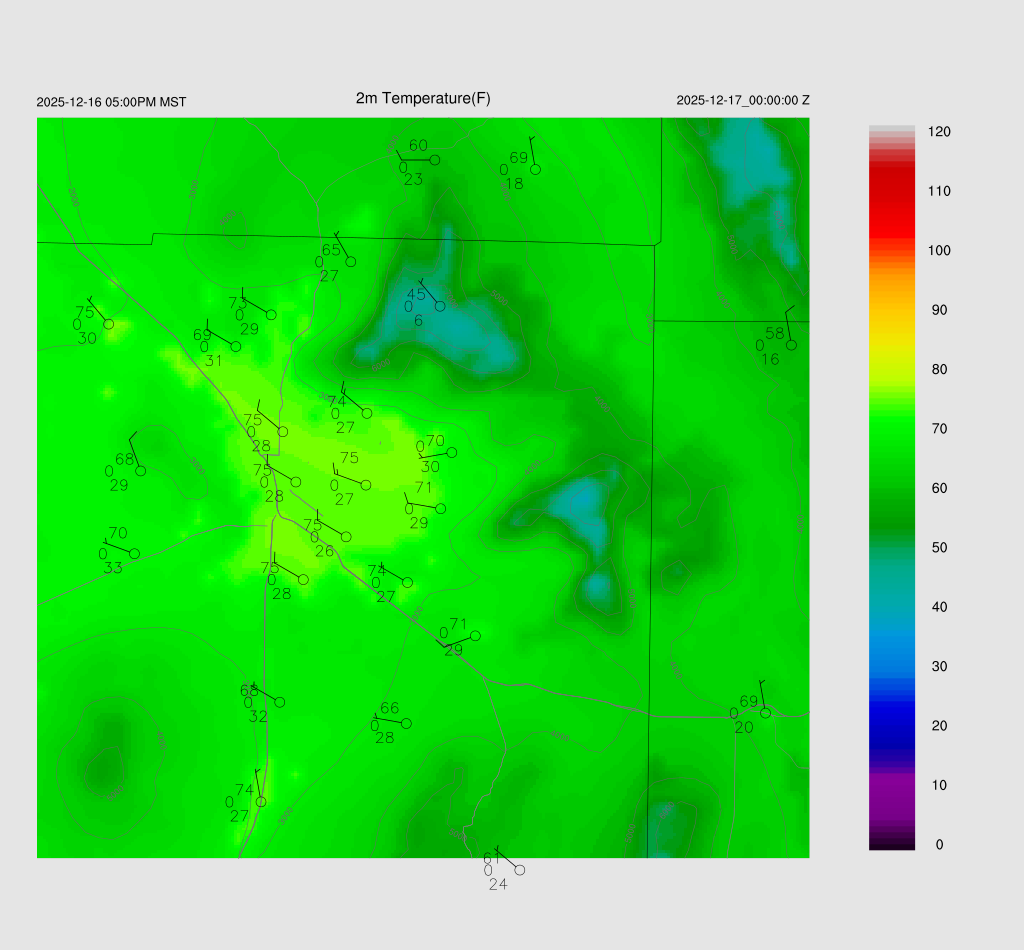Select the station plot showing 60 and 23
This screenshot has width=1024, height=950.
(x=435, y=160)
